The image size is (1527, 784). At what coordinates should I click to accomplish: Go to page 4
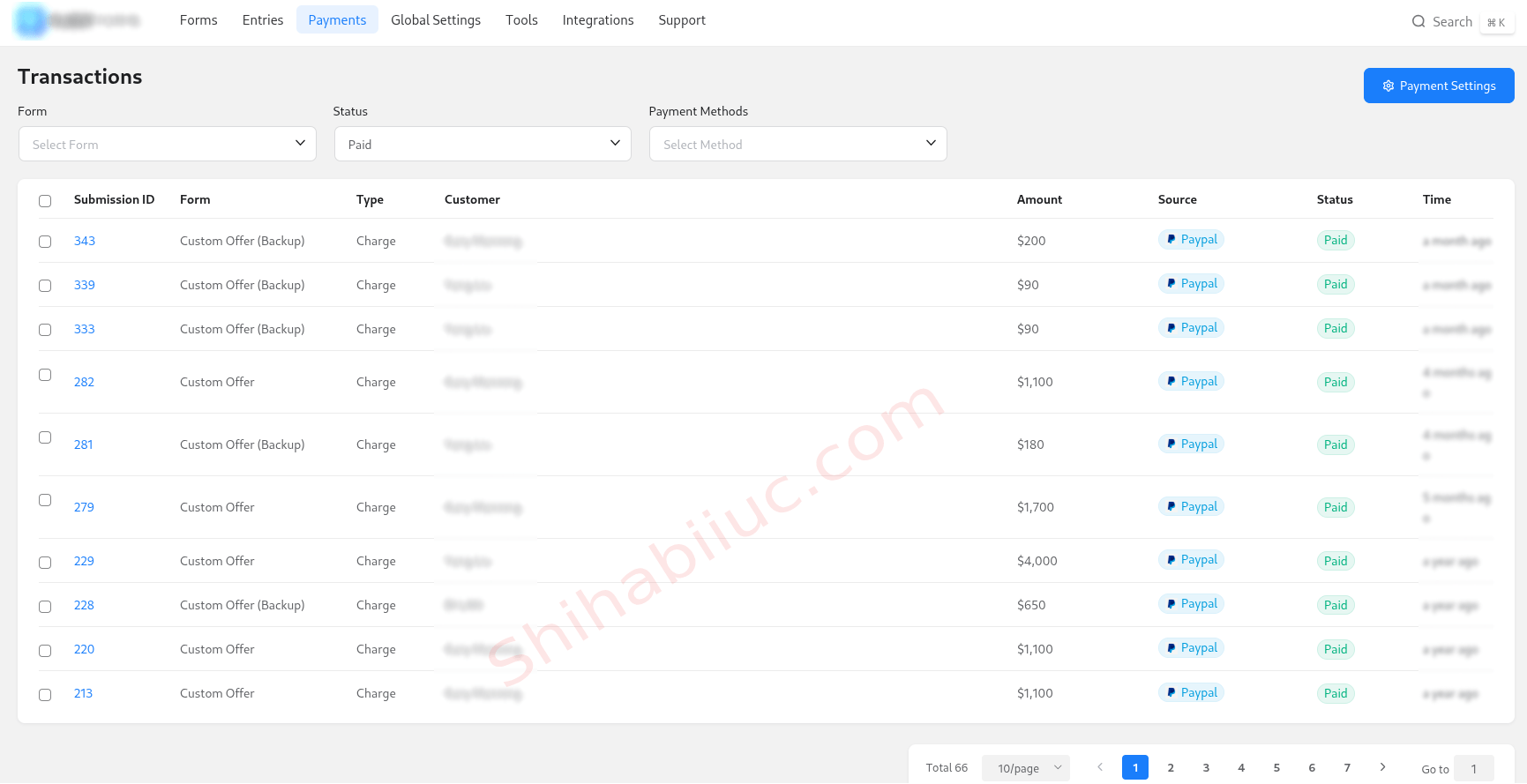click(1241, 767)
